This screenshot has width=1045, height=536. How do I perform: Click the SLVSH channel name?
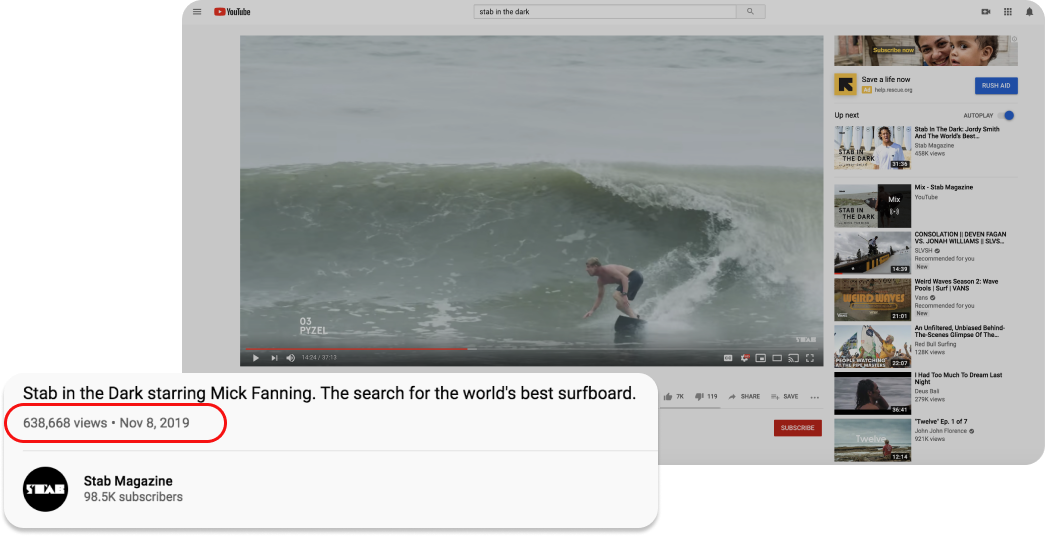tap(924, 251)
